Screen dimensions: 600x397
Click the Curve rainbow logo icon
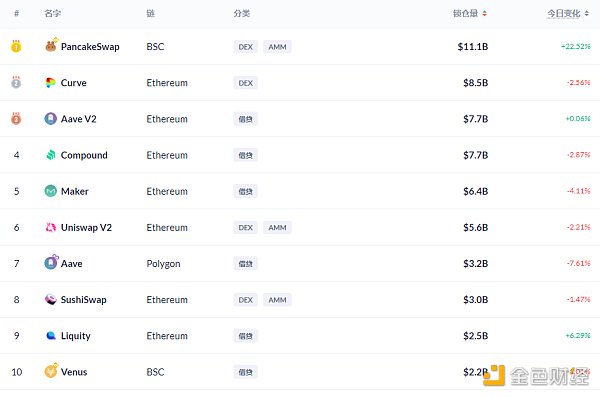click(51, 83)
